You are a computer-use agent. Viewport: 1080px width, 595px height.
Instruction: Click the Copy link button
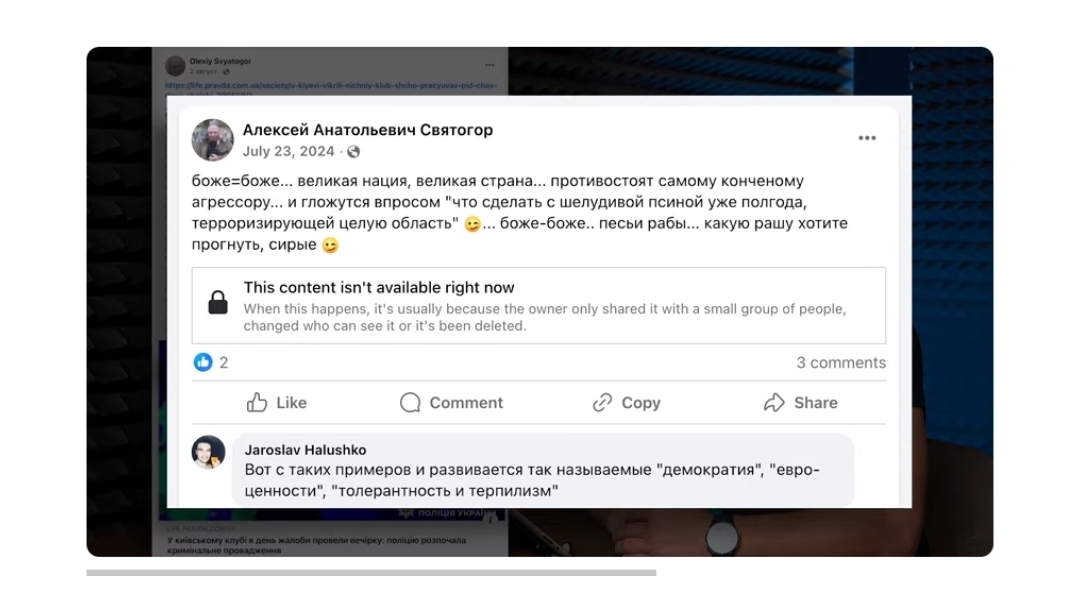626,402
